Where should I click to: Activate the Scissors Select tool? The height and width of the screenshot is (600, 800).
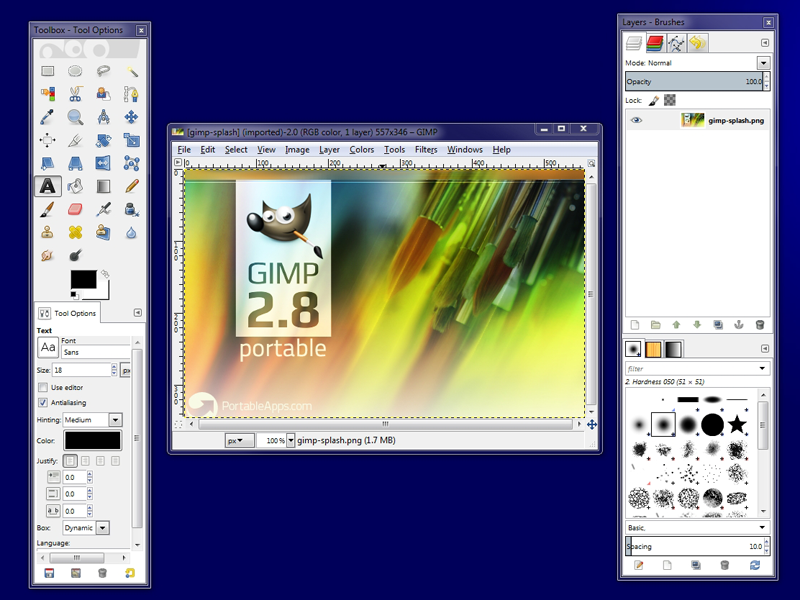point(74,93)
